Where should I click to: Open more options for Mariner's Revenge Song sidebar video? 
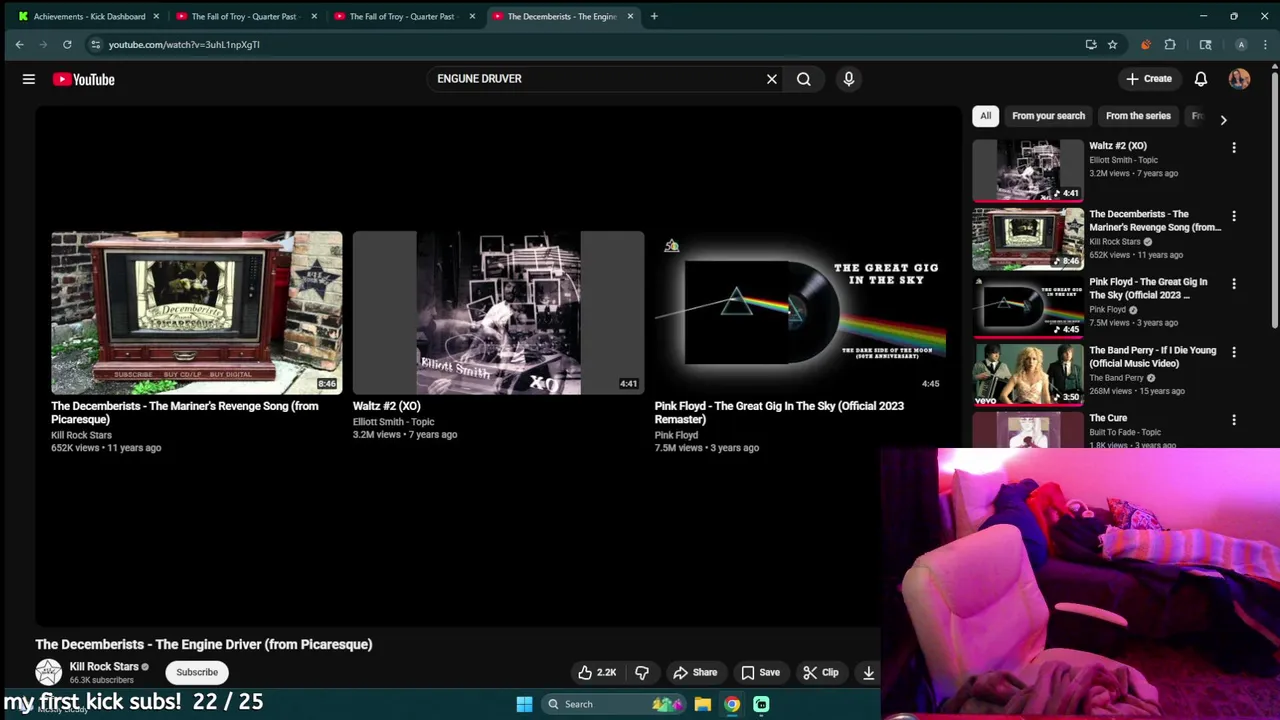tap(1234, 216)
